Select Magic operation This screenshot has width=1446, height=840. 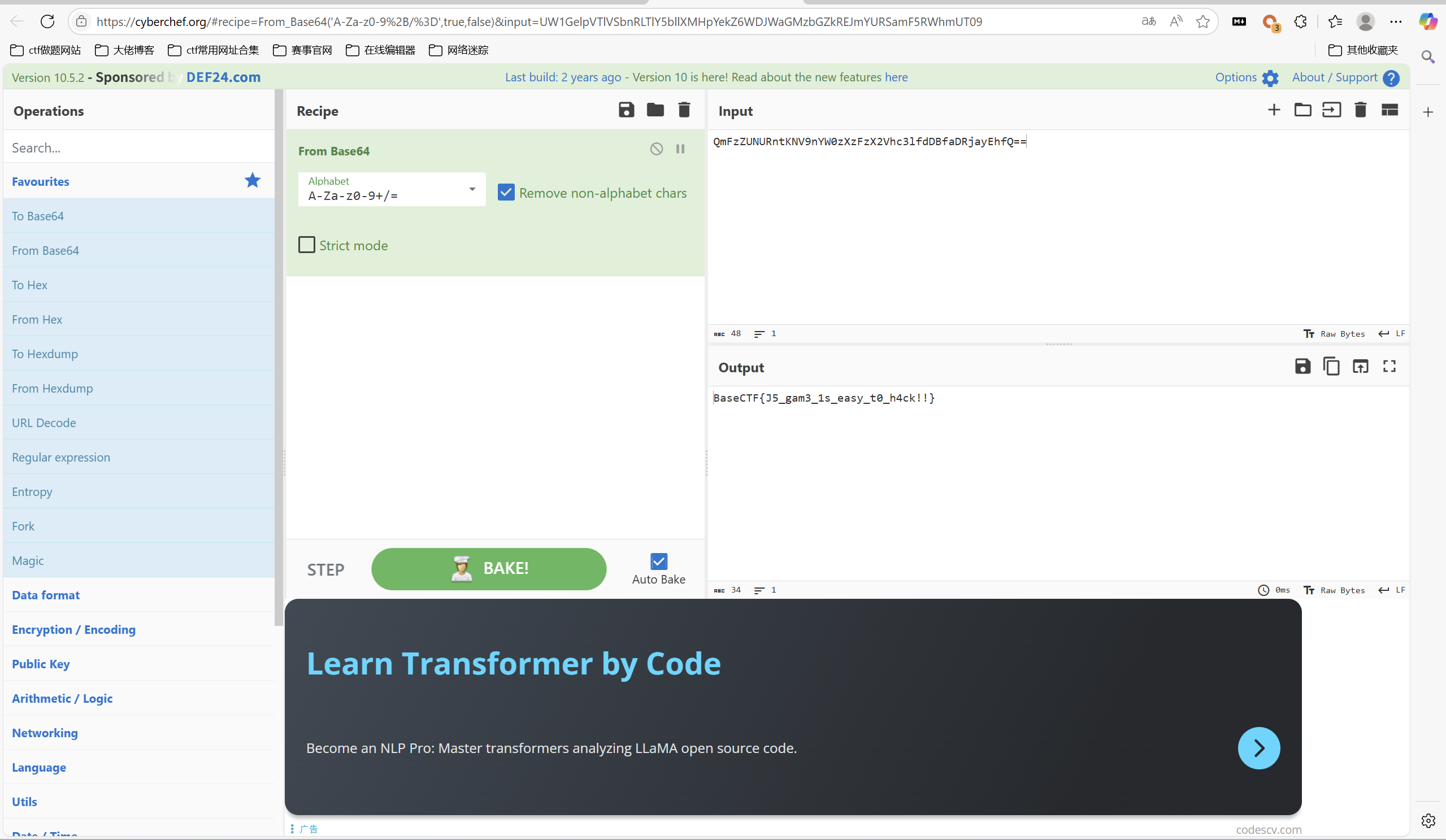click(139, 560)
